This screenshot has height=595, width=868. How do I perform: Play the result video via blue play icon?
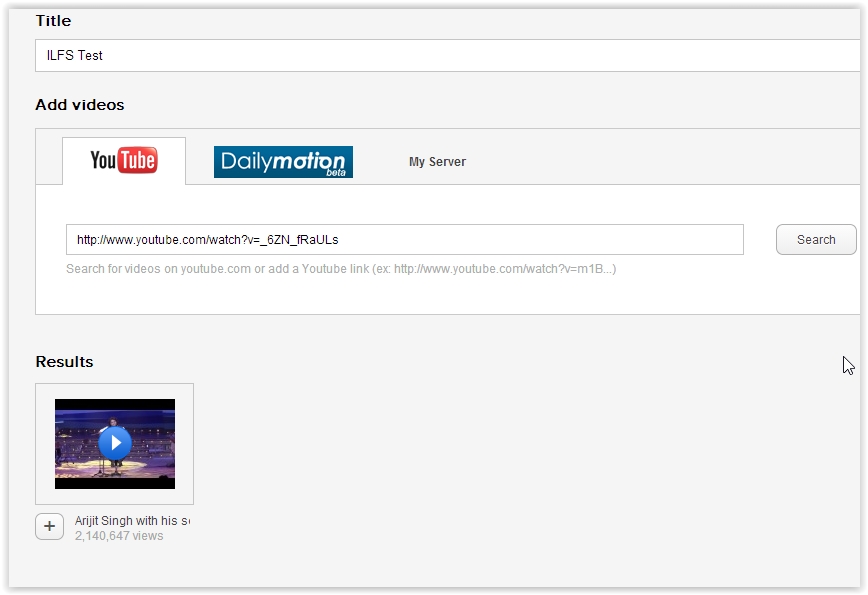pos(115,443)
